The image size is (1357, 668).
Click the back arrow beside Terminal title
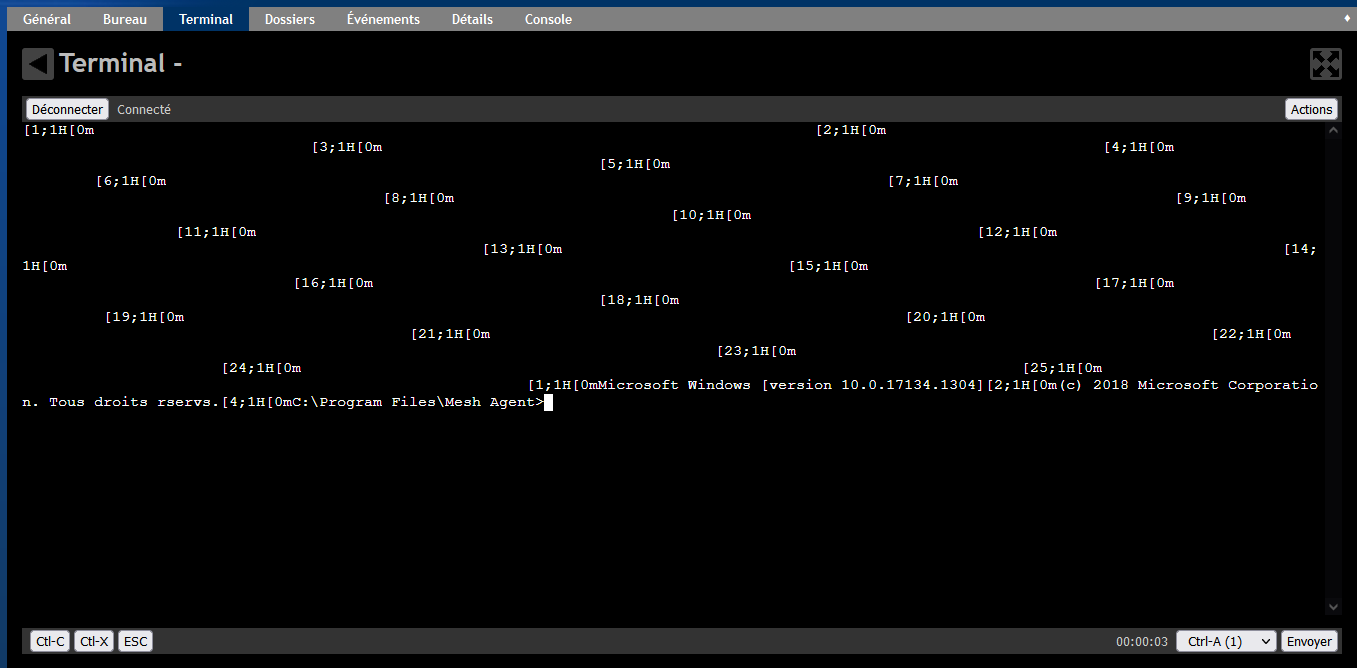(x=37, y=63)
